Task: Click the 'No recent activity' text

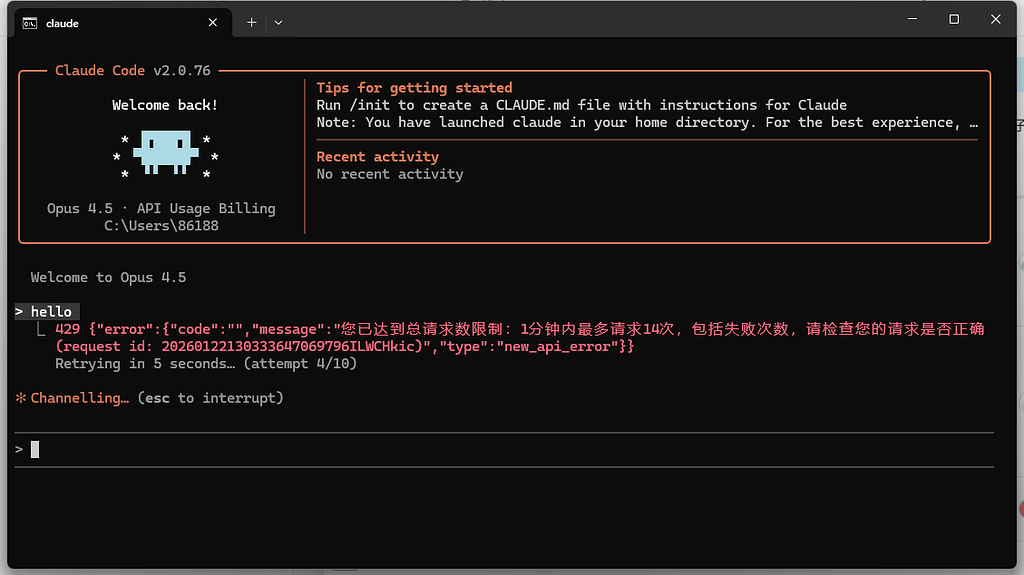Action: (x=390, y=174)
